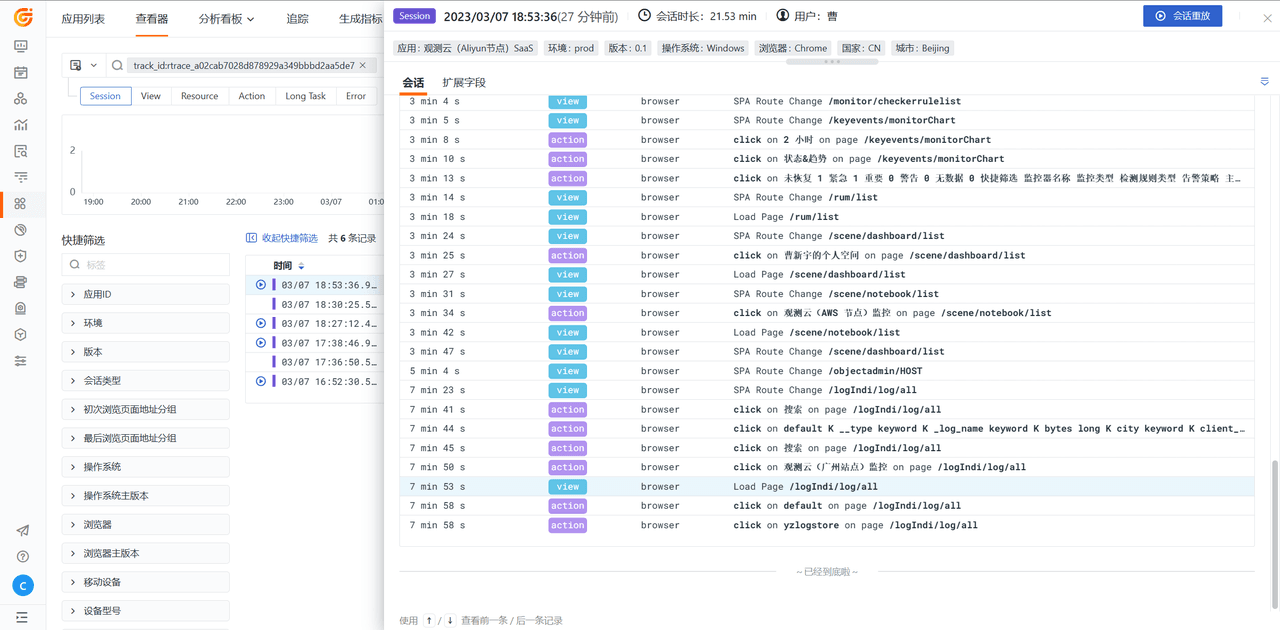
Task: Open the paper plane icon in sidebar
Action: pyautogui.click(x=22, y=531)
